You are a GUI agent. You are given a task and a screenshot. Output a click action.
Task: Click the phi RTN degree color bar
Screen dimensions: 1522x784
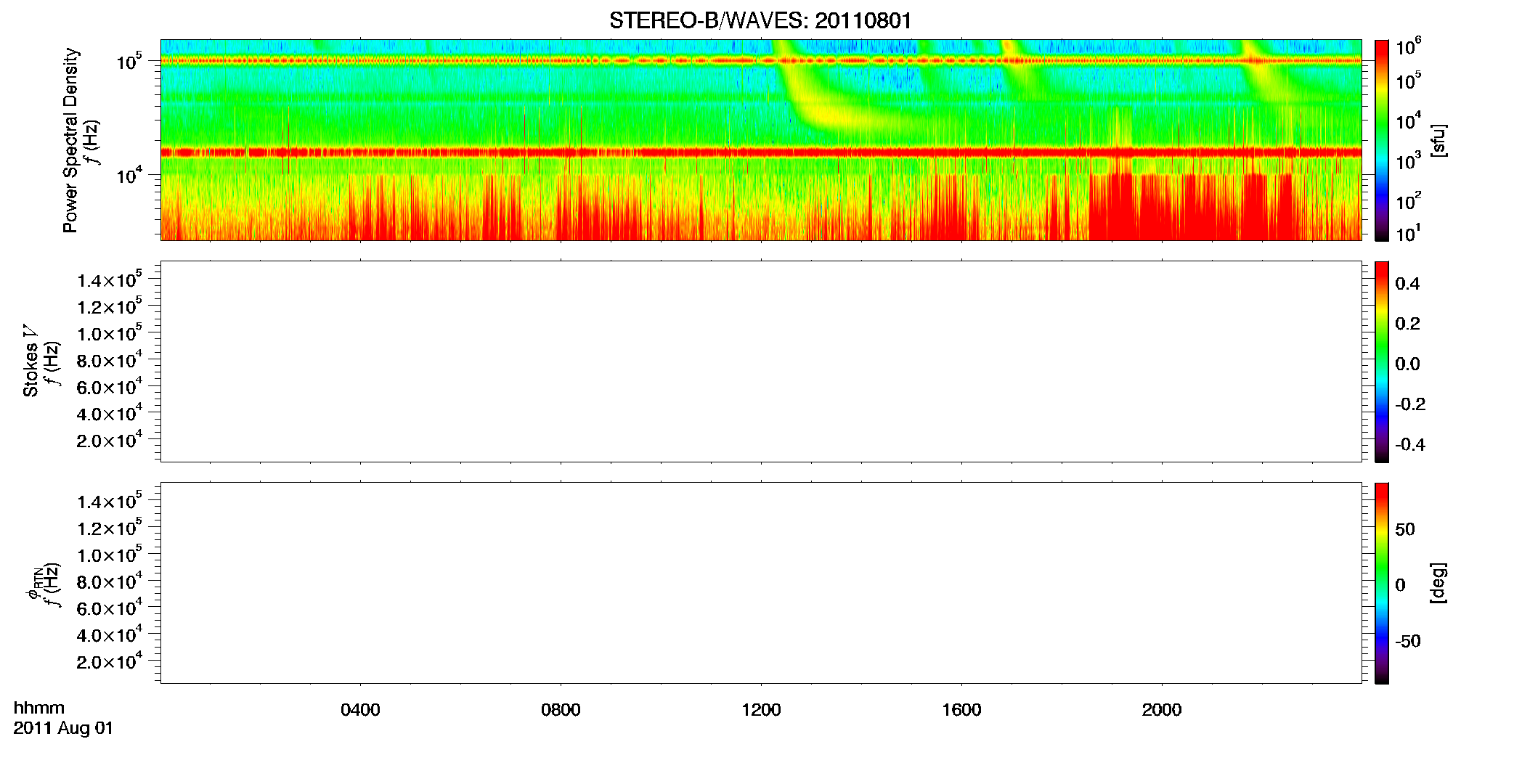(1381, 583)
